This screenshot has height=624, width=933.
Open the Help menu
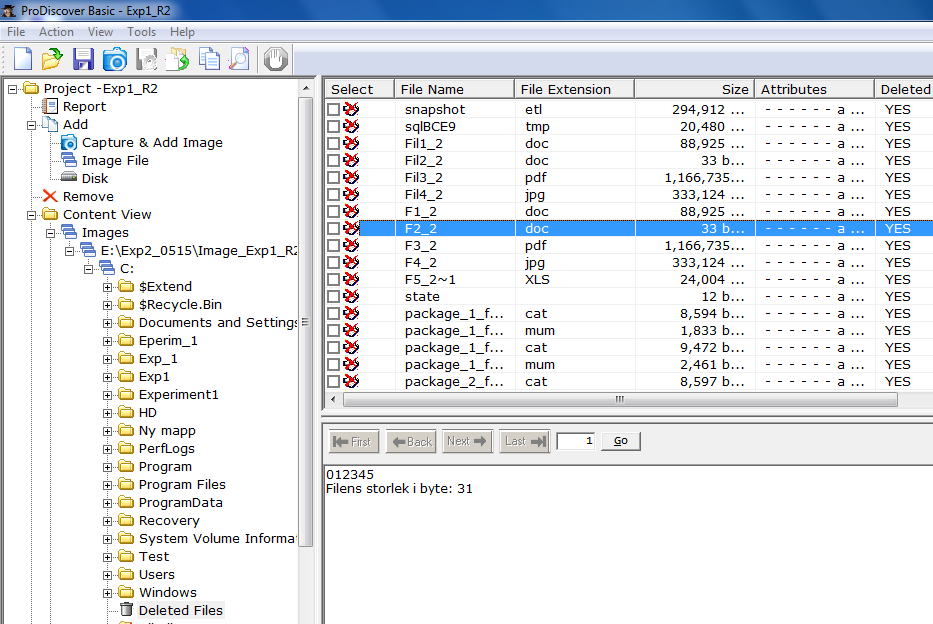click(182, 32)
